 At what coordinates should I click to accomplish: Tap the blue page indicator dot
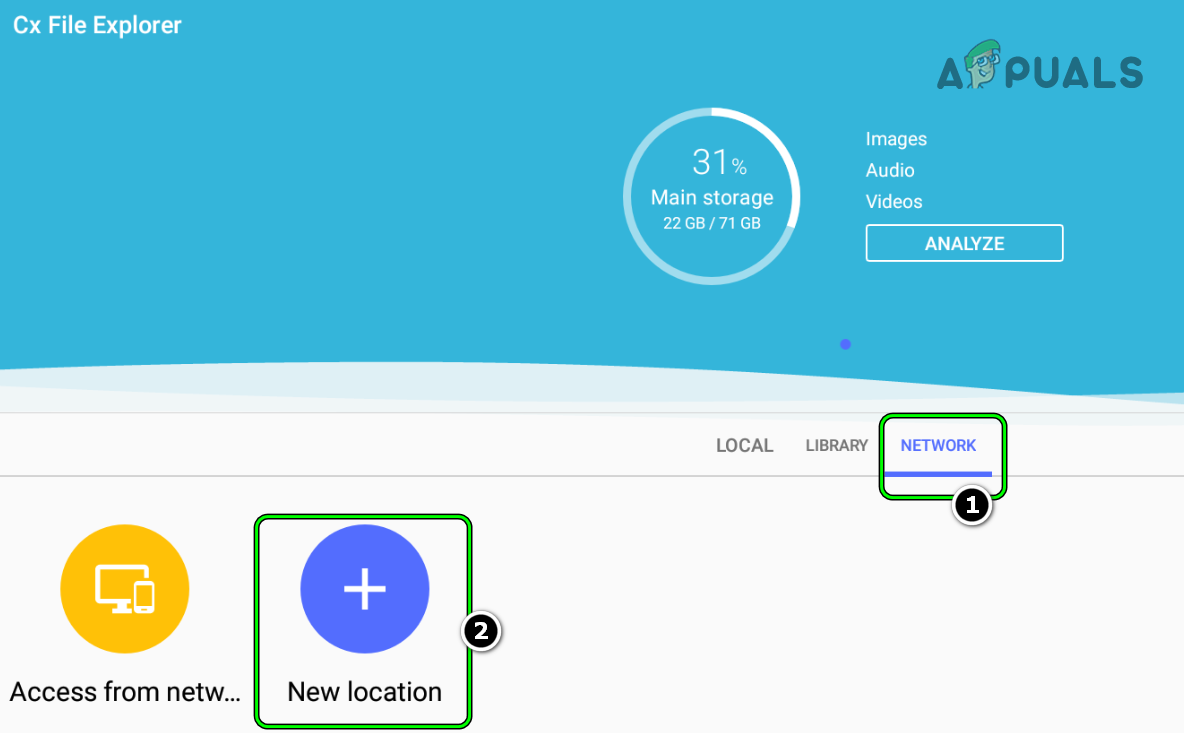tap(846, 344)
